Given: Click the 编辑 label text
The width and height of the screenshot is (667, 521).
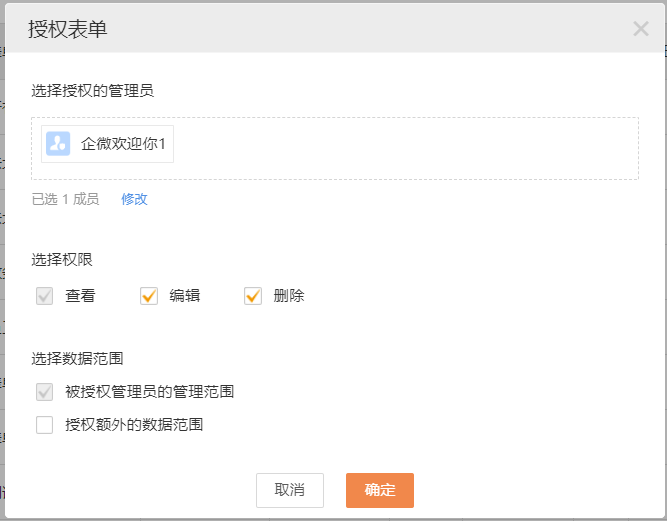Looking at the screenshot, I should pyautogui.click(x=184, y=296).
